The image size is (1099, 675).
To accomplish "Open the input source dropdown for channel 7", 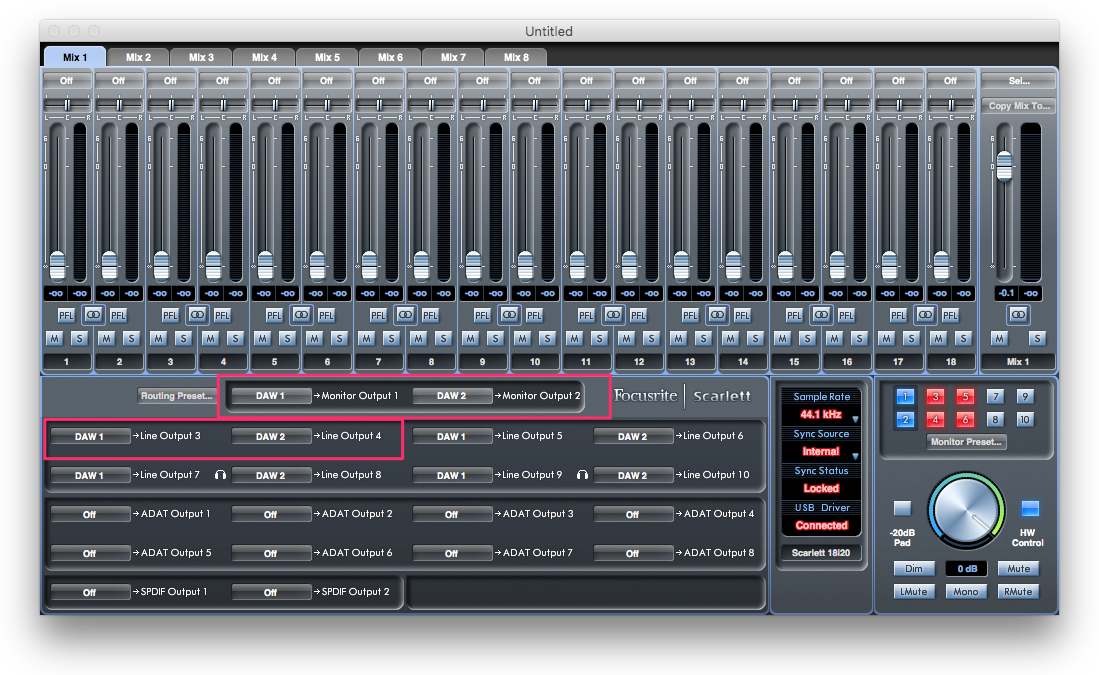I will coord(378,81).
